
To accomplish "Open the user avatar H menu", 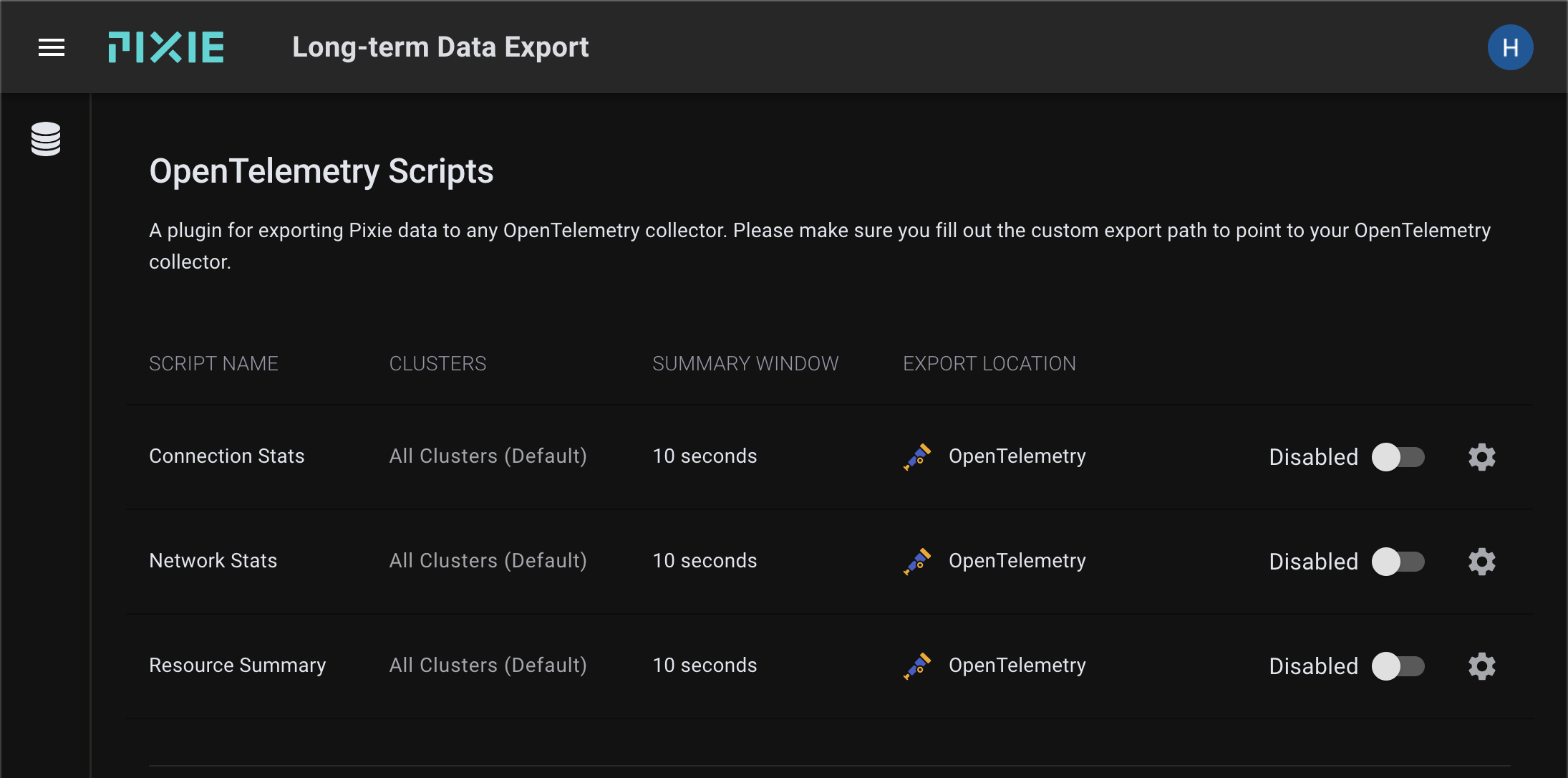I will point(1510,47).
